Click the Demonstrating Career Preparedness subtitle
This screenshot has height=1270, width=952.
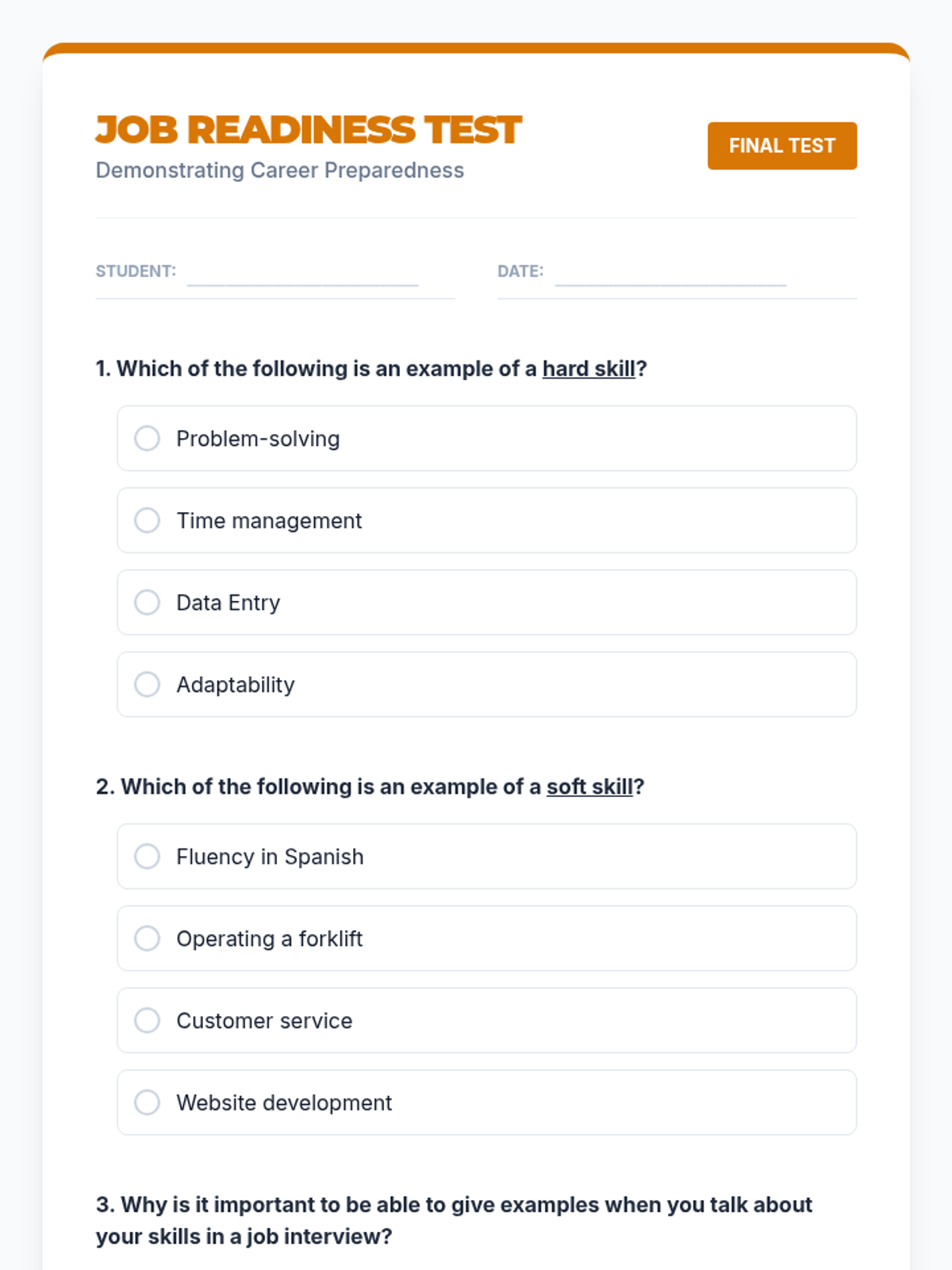[279, 171]
